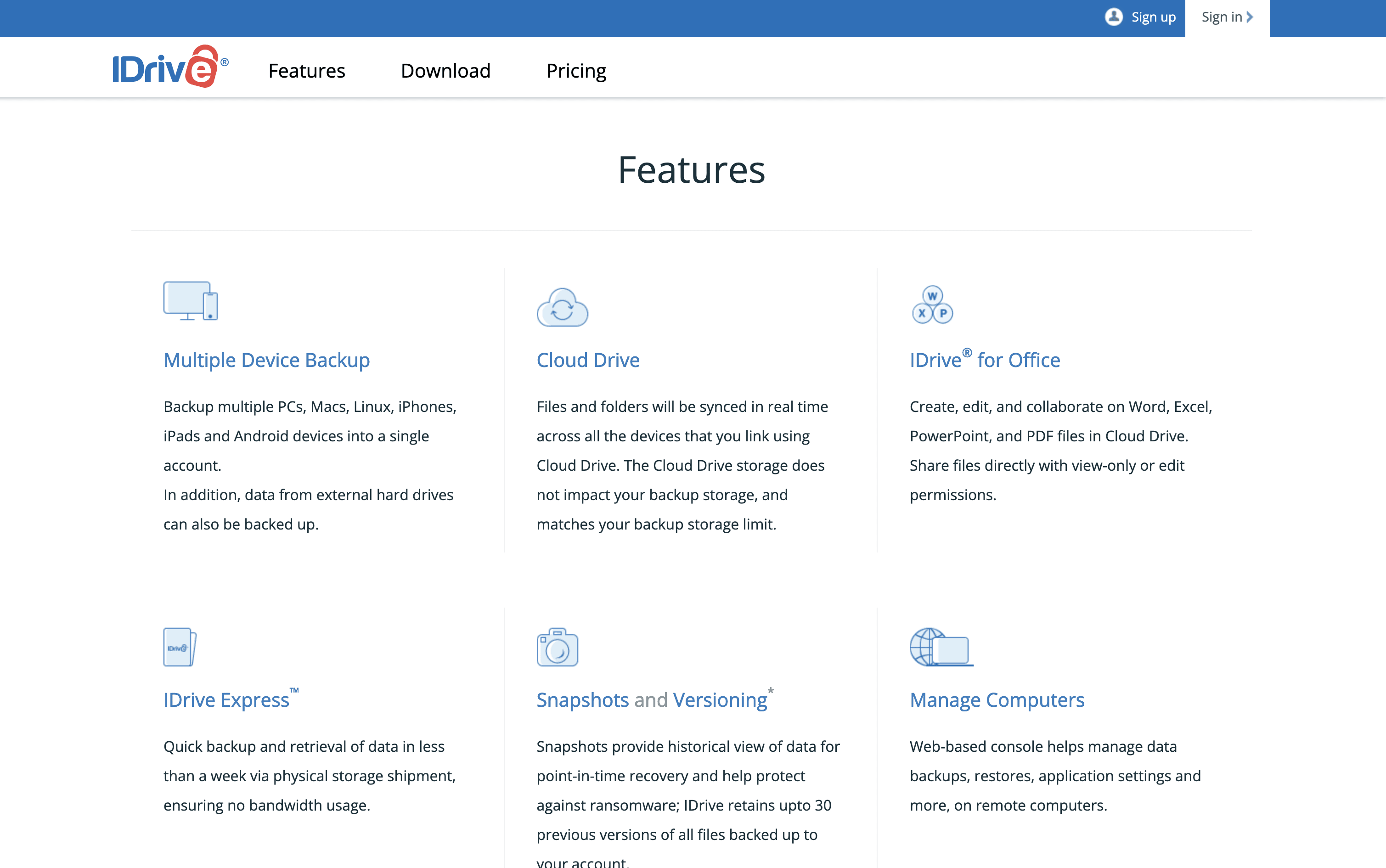
Task: Open the Multiple Device Backup link
Action: (x=267, y=361)
